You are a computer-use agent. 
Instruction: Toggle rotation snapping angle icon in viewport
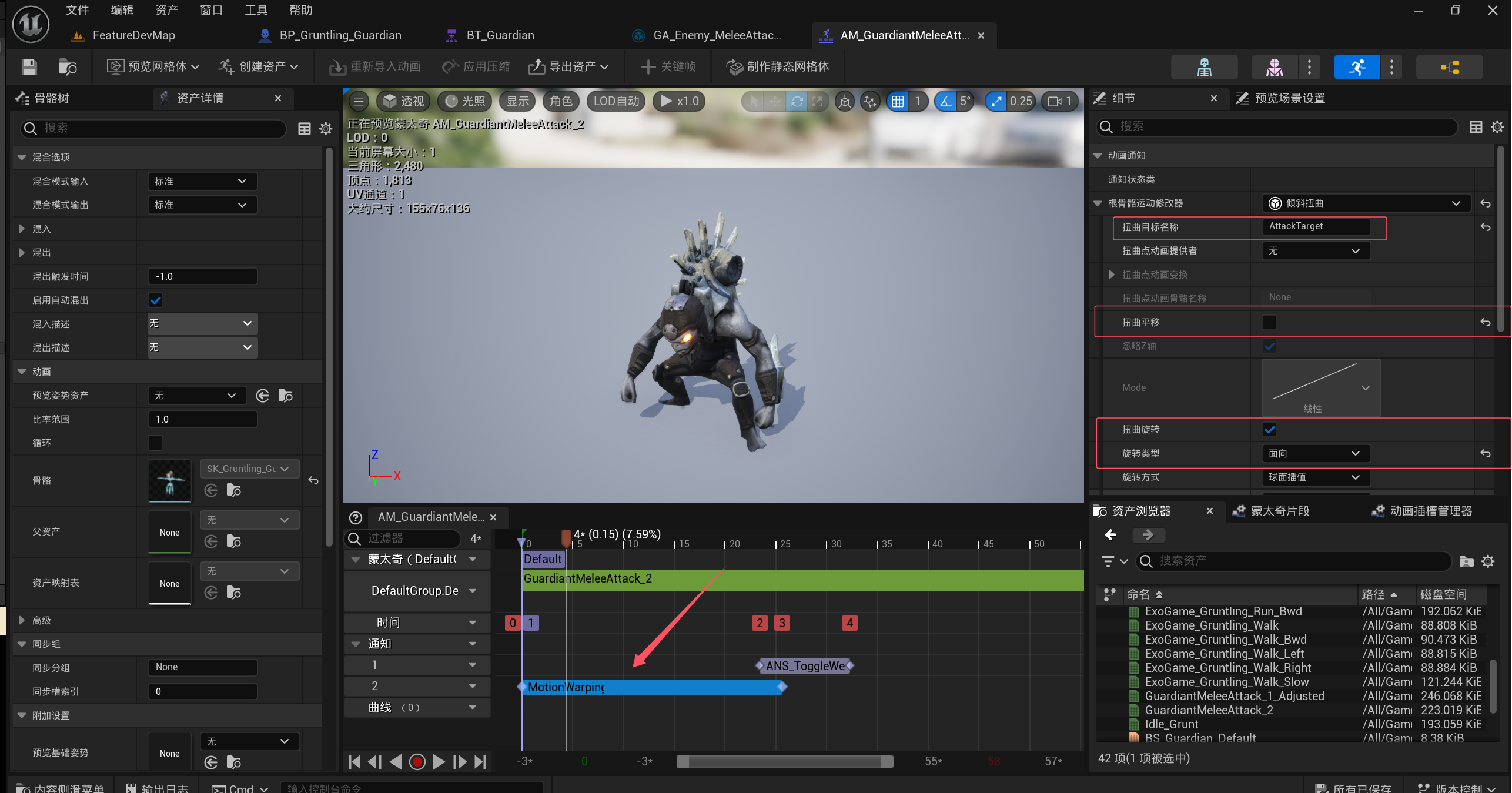[x=945, y=101]
